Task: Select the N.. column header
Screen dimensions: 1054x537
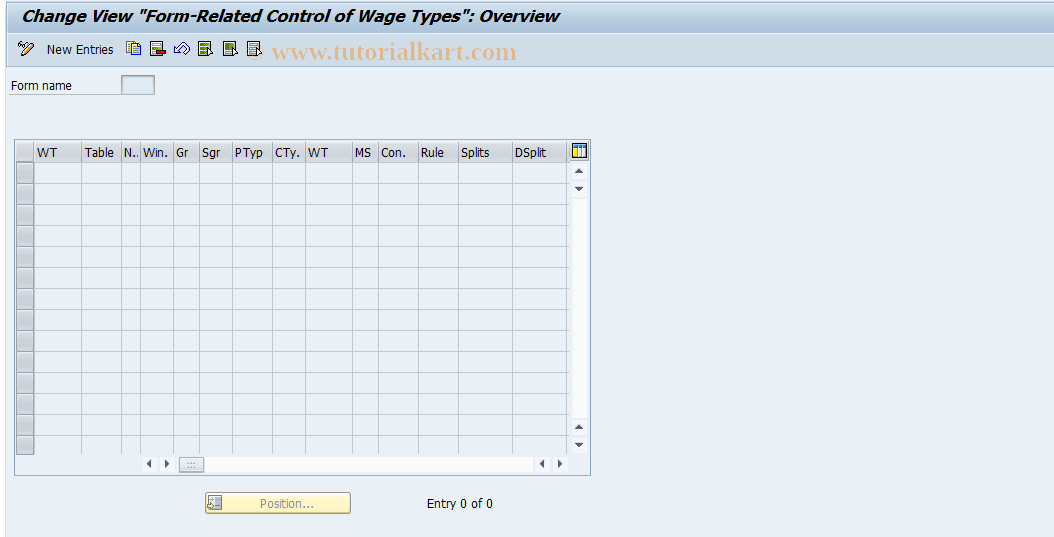Action: [131, 153]
